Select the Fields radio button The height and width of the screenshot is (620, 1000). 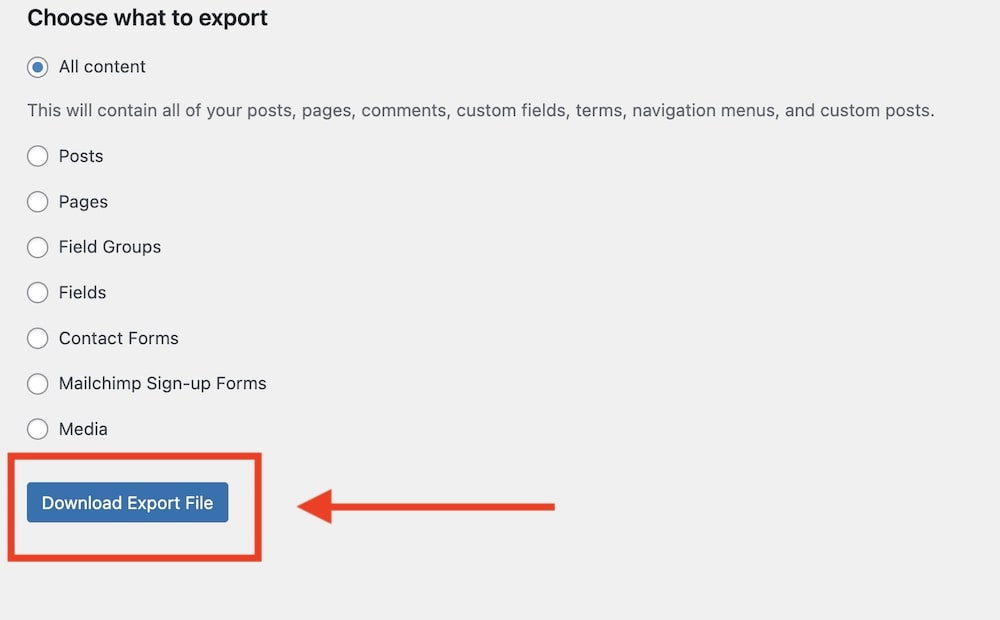(x=37, y=293)
